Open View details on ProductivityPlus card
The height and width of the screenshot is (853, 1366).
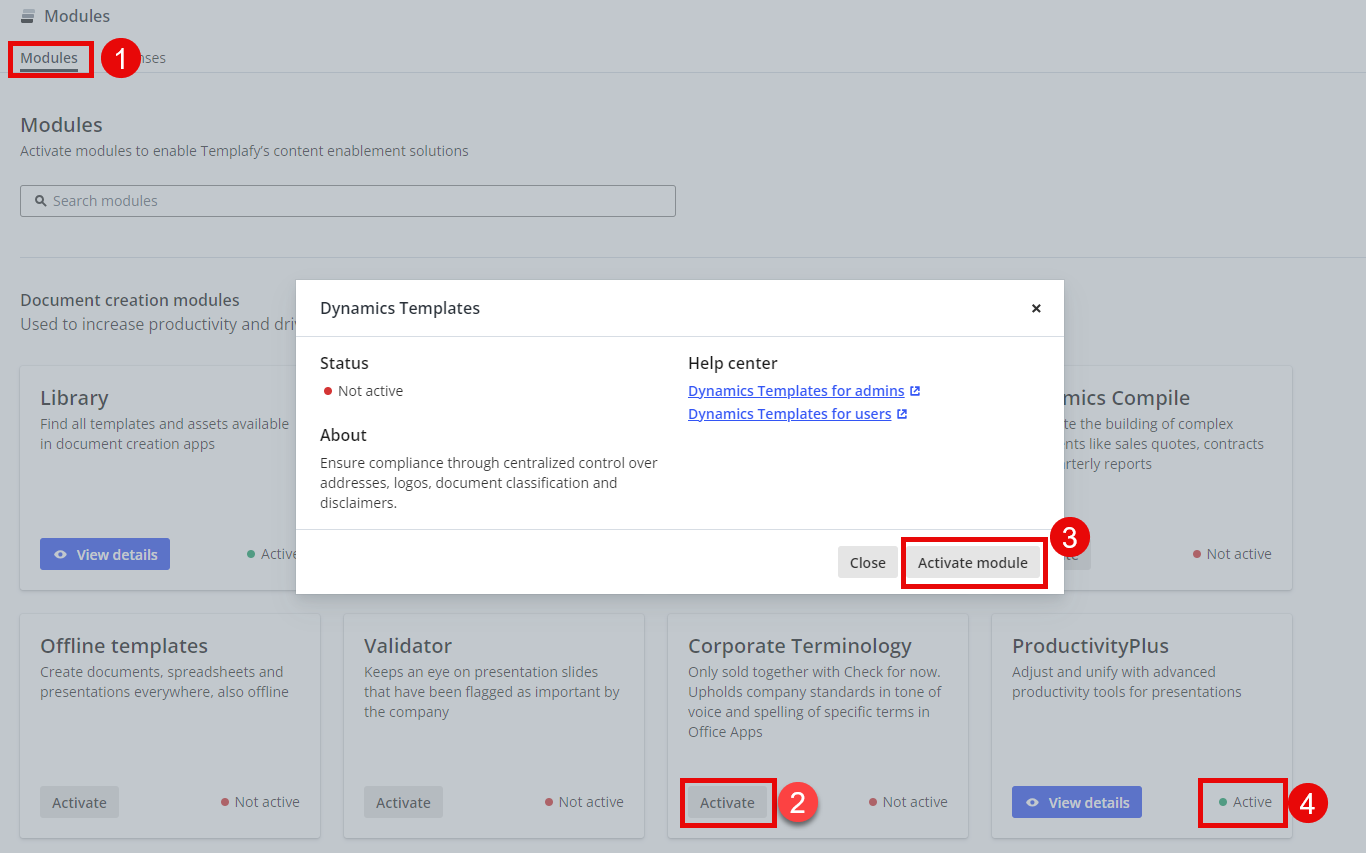[x=1077, y=802]
